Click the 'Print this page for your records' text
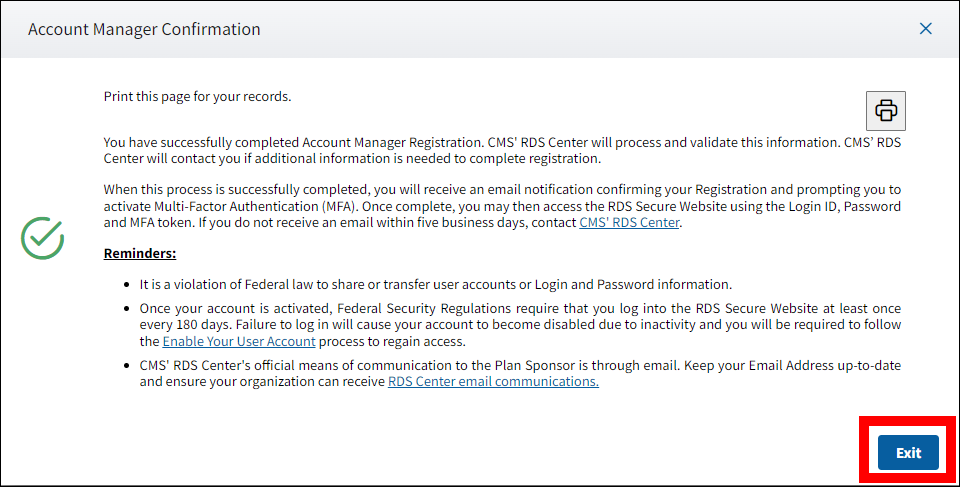The width and height of the screenshot is (960, 487). [x=197, y=97]
